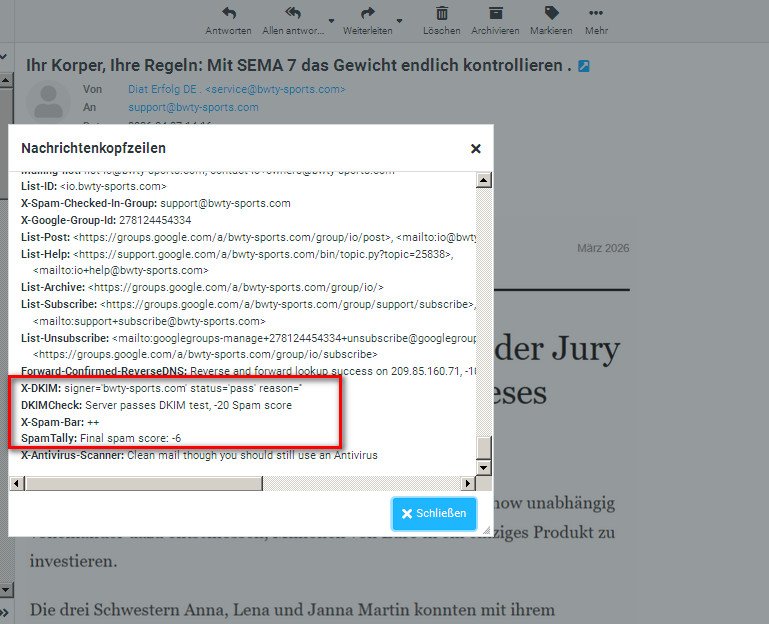The image size is (769, 624).
Task: Open the Markieren tag menu
Action: (x=551, y=14)
